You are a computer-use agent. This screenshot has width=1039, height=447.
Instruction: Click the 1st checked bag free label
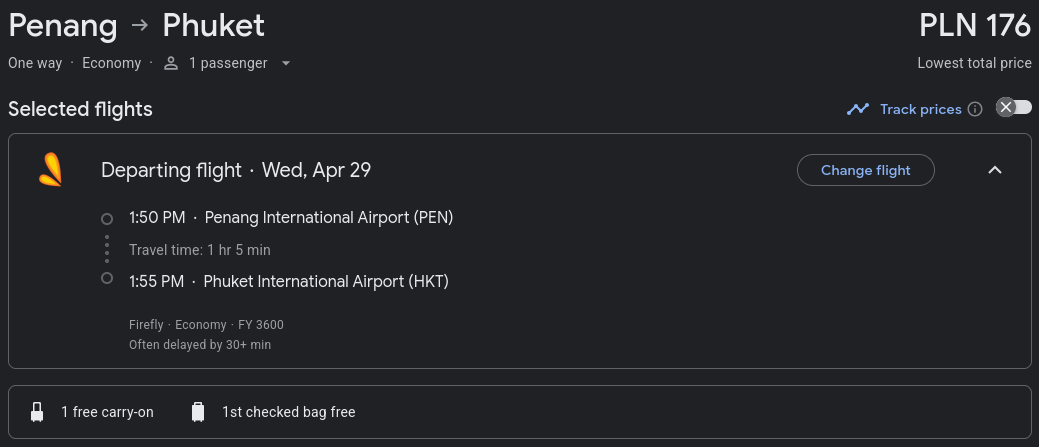pos(288,412)
